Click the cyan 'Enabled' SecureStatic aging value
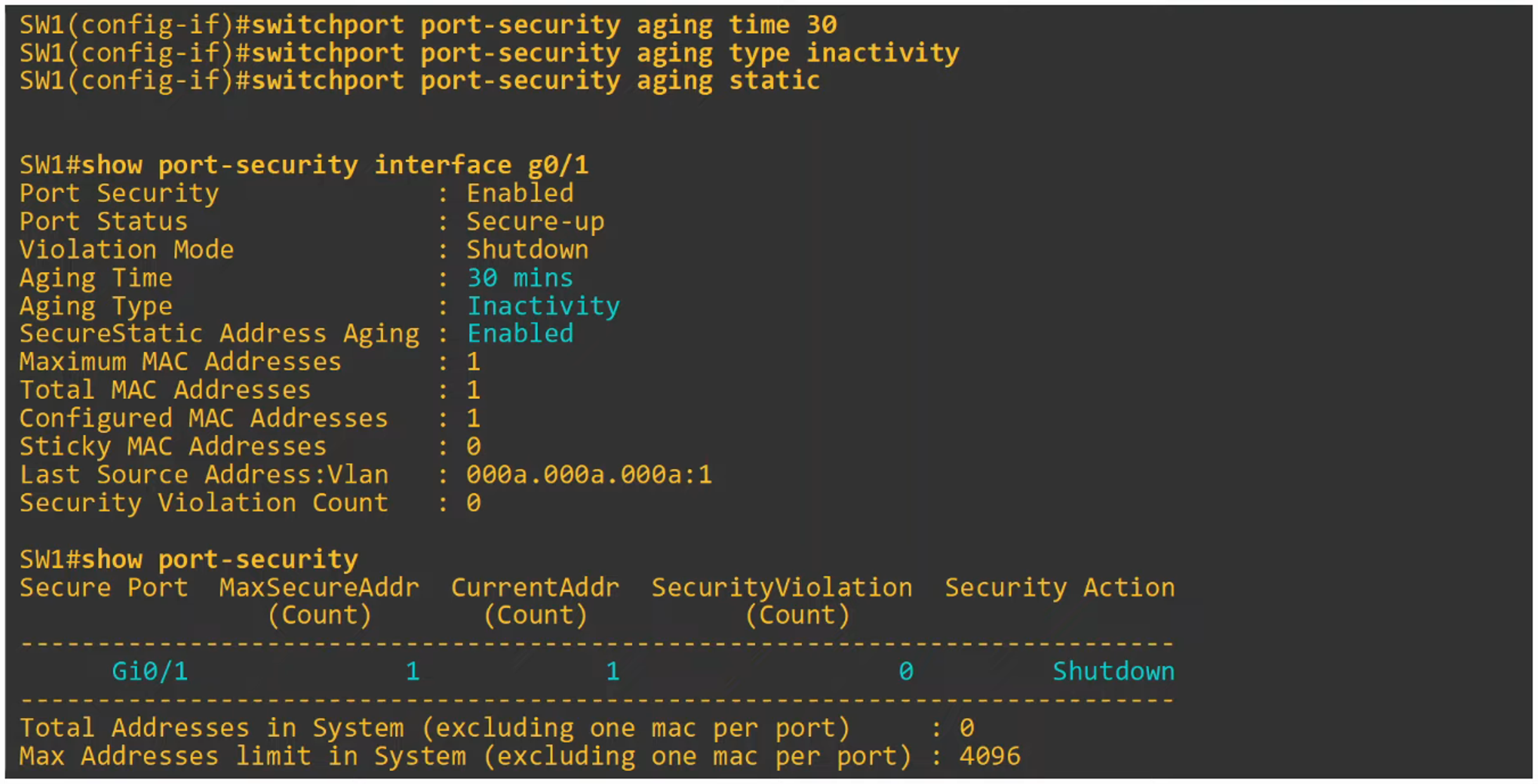 520,334
